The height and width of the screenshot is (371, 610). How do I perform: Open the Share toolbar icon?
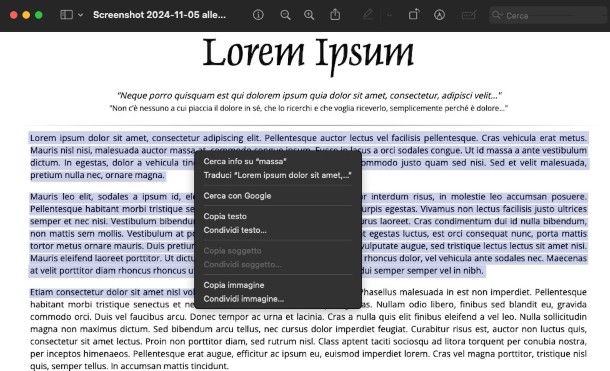pos(335,15)
